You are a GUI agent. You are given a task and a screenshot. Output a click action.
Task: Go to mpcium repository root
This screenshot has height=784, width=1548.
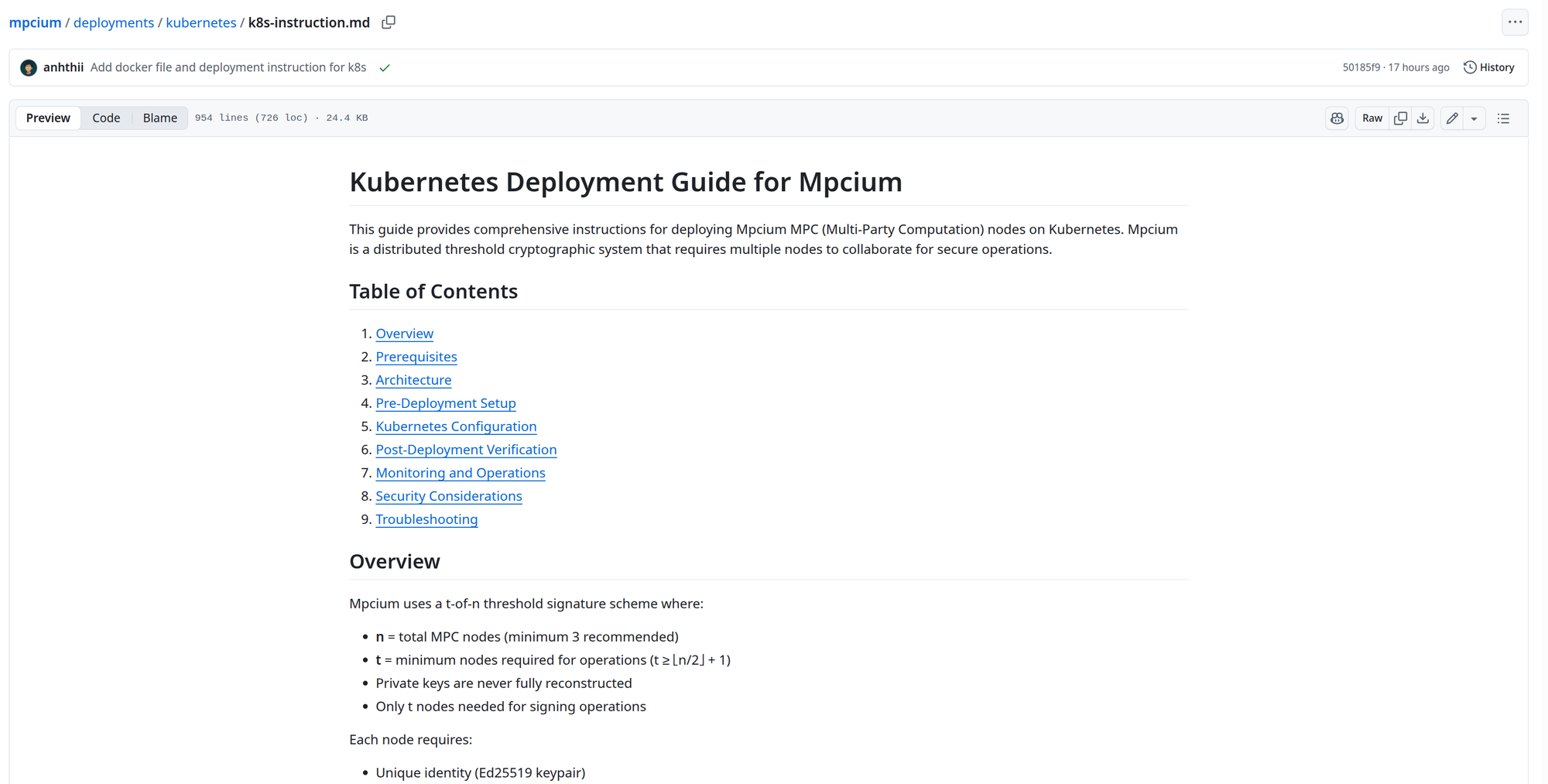[x=35, y=22]
